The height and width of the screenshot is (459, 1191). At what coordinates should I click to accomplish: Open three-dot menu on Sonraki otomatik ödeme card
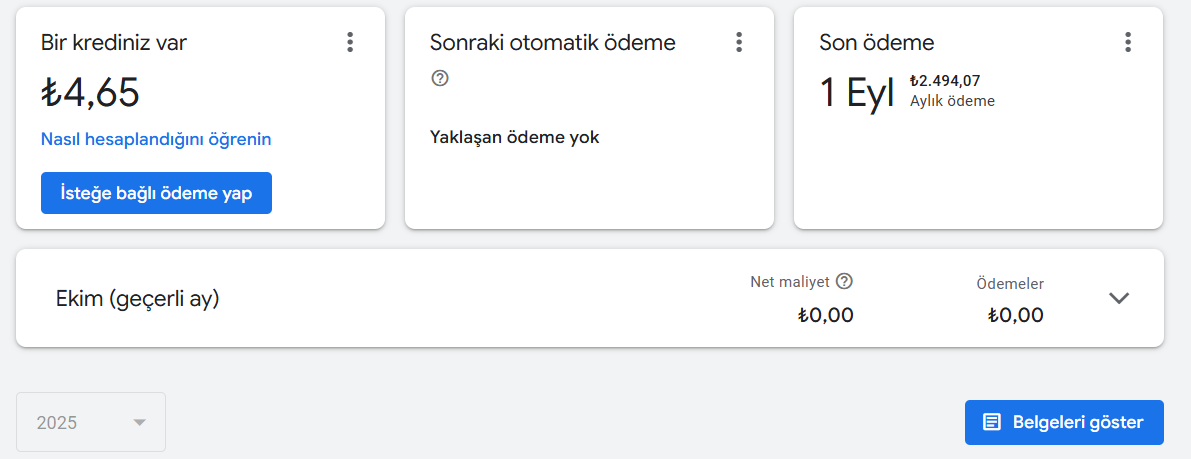pyautogui.click(x=738, y=43)
